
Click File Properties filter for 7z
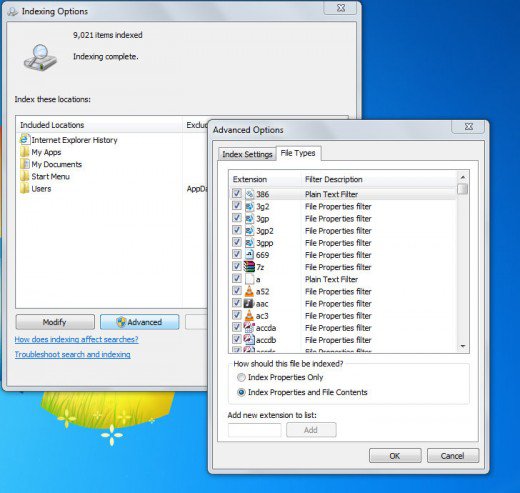[338, 267]
